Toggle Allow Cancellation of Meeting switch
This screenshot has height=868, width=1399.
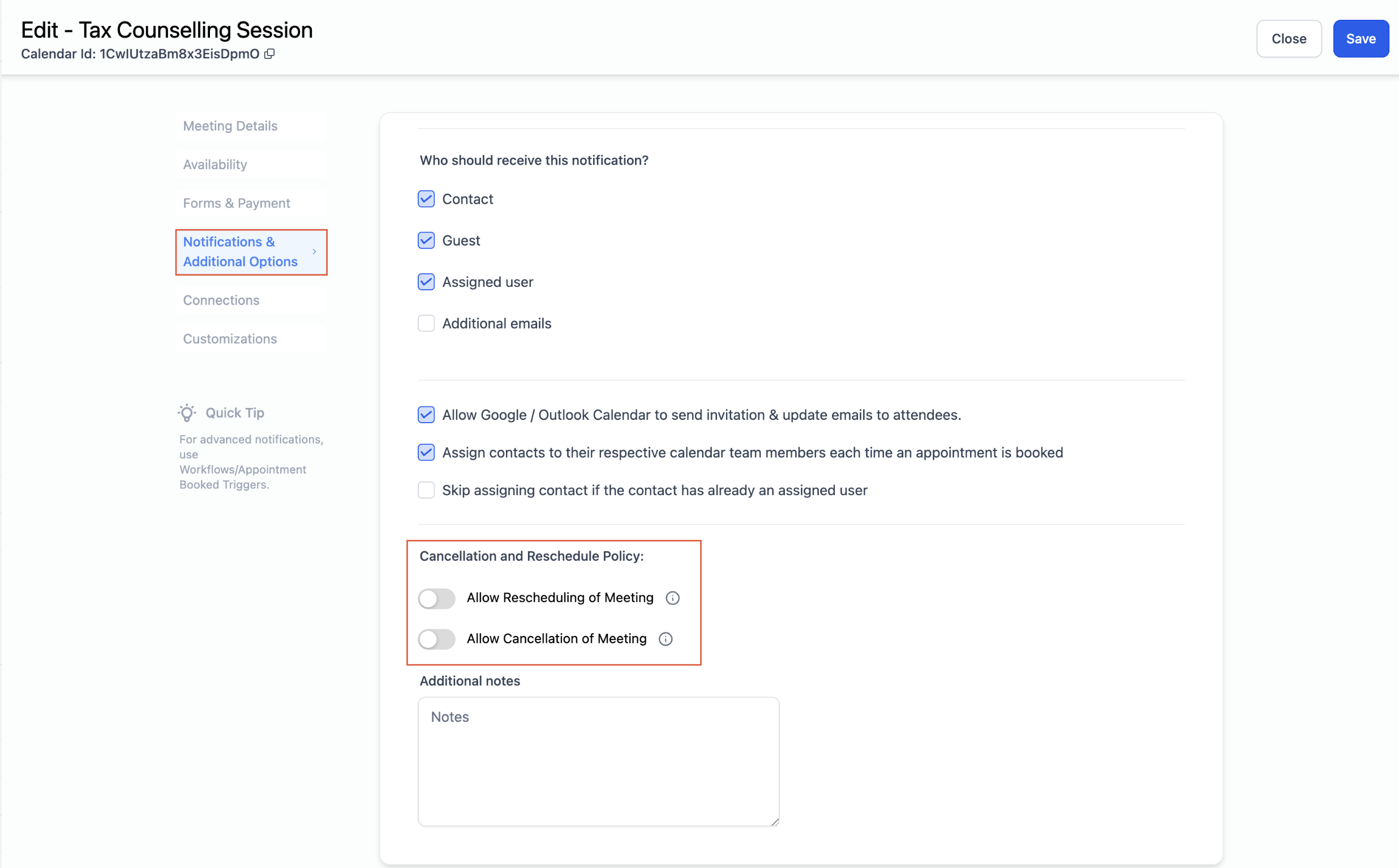pos(436,639)
